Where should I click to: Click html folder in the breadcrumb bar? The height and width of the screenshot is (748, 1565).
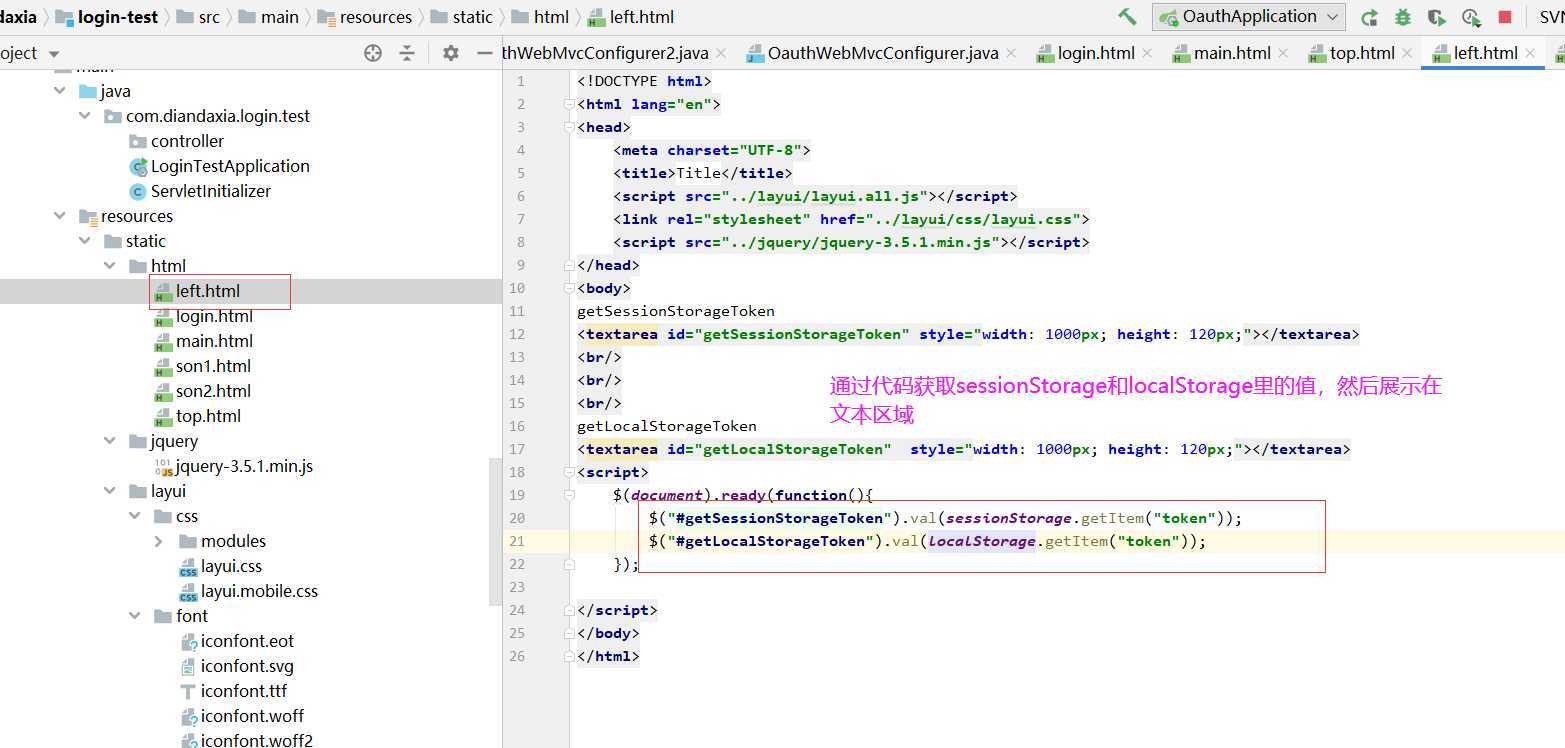click(x=540, y=17)
